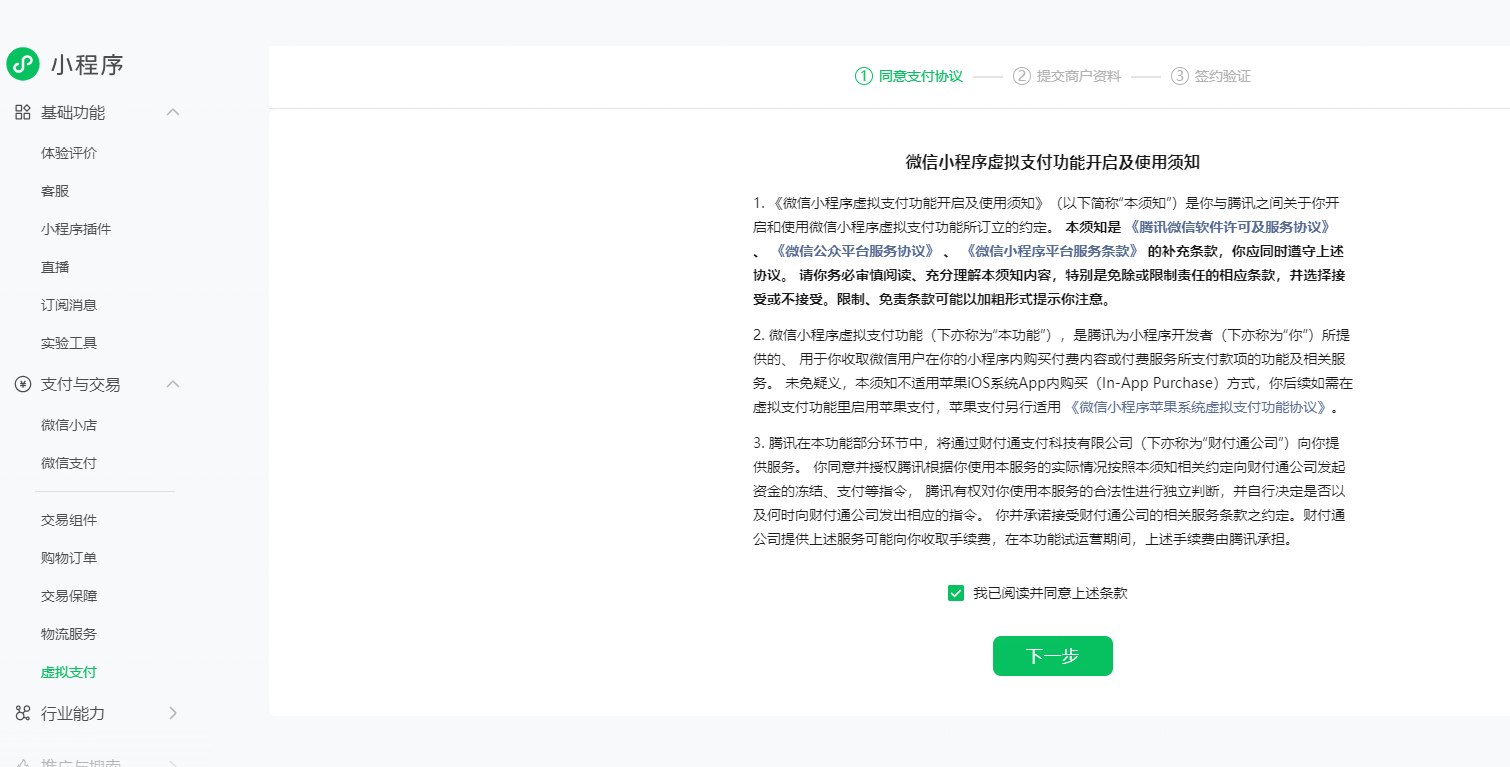Screen dimensions: 1510x767
Task: Select 购物订单 in the sidebar
Action: (69, 558)
